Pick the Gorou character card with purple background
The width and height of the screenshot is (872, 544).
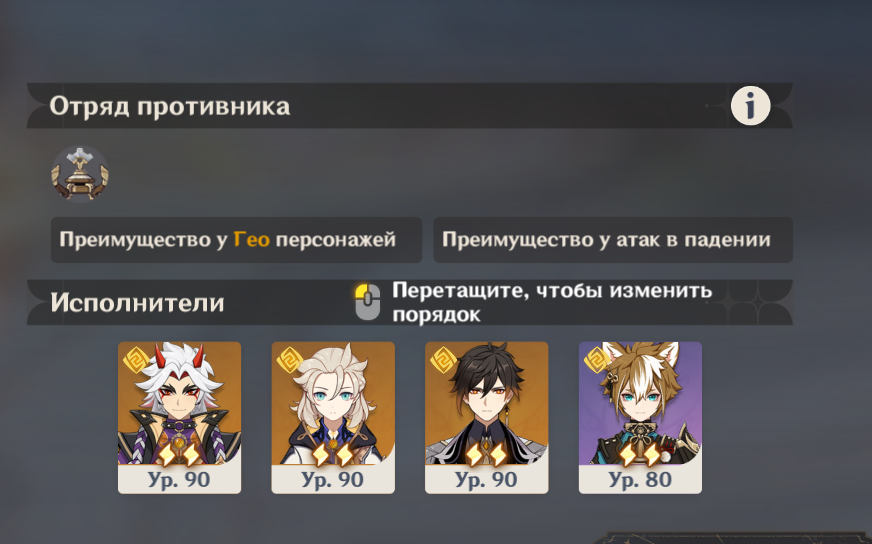click(x=640, y=418)
